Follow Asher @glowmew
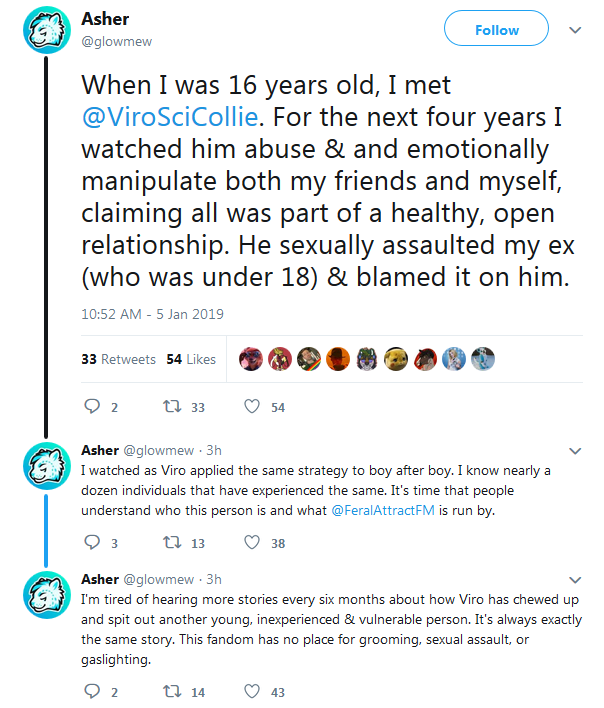This screenshot has width=604, height=708. [x=497, y=28]
